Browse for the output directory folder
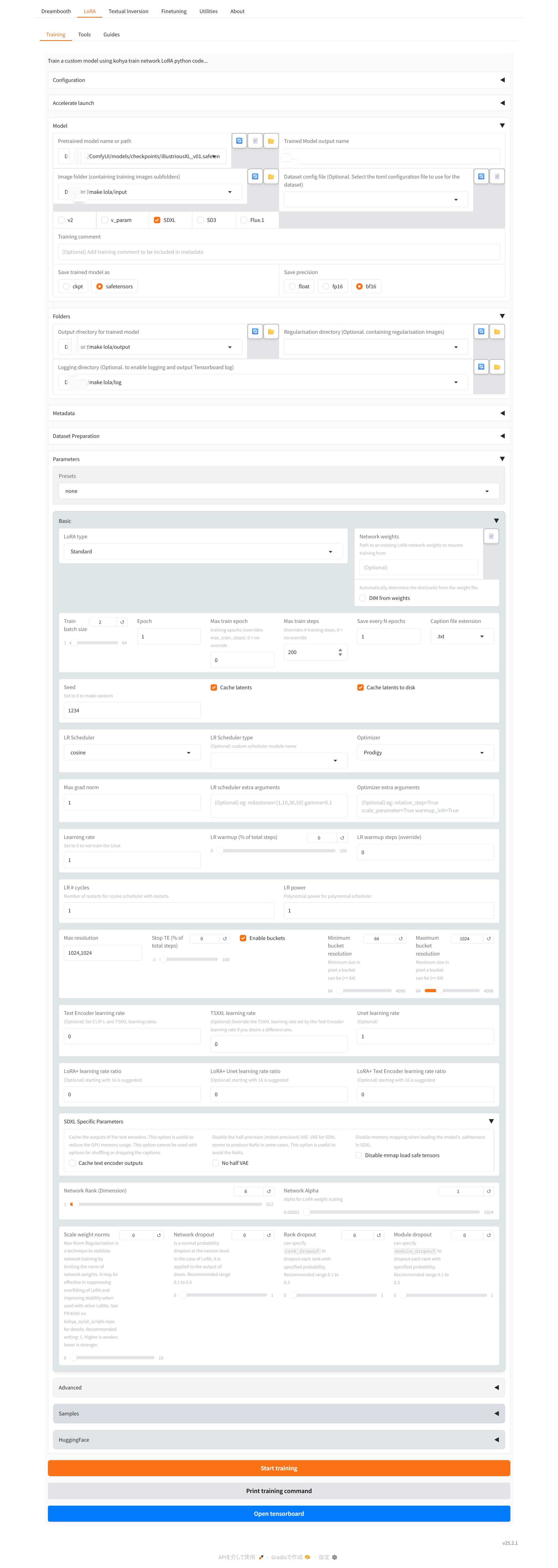This screenshot has width=558, height=1568. click(x=271, y=332)
